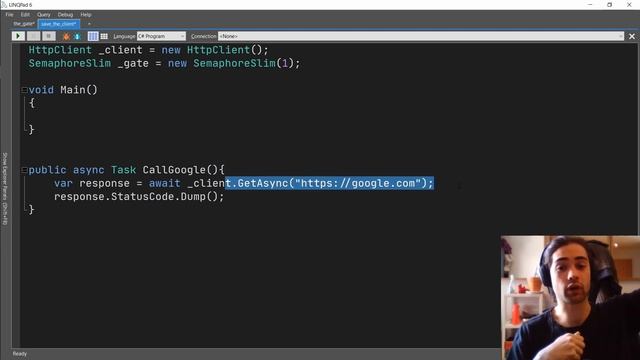Minimize the LINQPad window
Screen dimensions: 640x360
(590, 4)
